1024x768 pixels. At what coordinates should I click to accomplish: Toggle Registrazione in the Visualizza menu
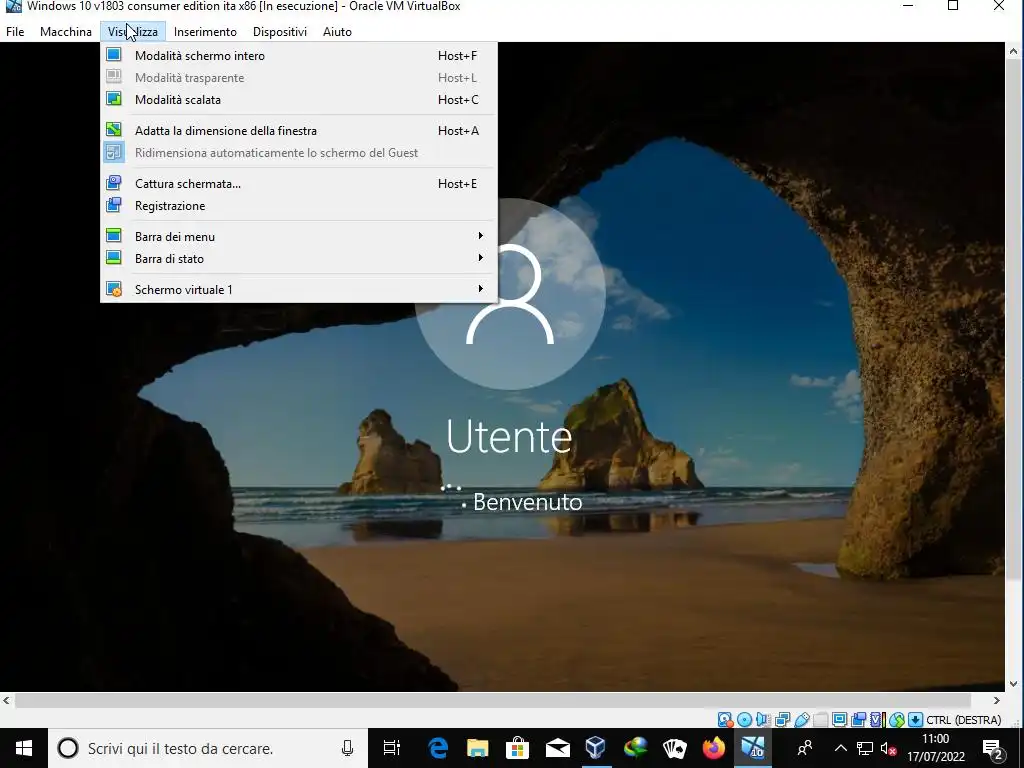(x=298, y=206)
